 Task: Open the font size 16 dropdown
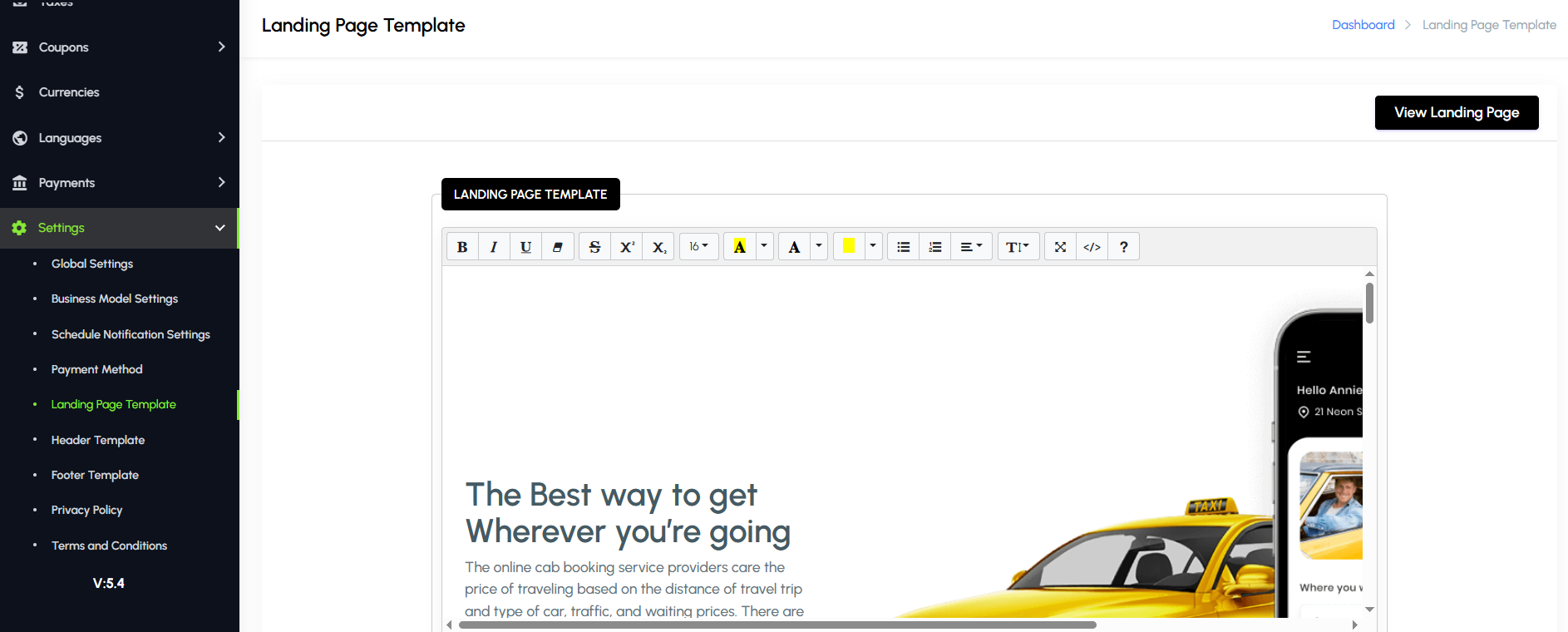[x=698, y=247]
